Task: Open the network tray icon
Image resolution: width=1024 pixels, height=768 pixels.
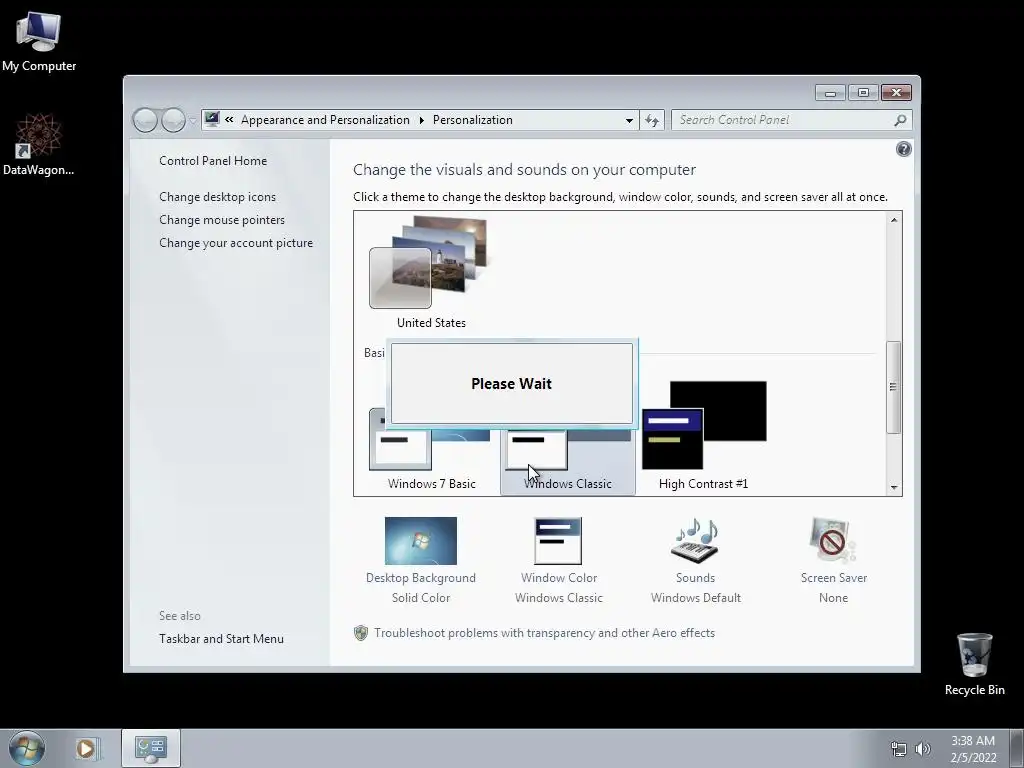Action: [899, 749]
